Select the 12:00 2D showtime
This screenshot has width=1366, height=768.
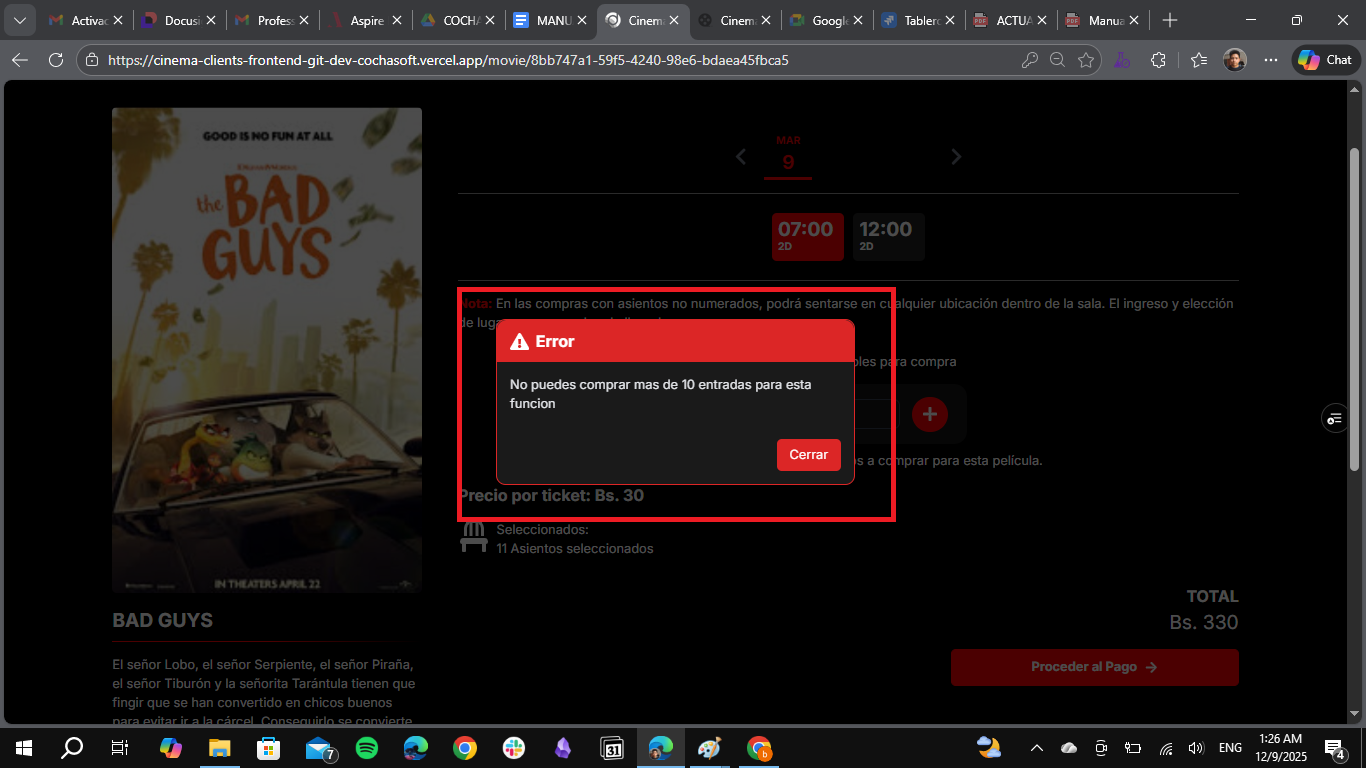click(x=887, y=236)
